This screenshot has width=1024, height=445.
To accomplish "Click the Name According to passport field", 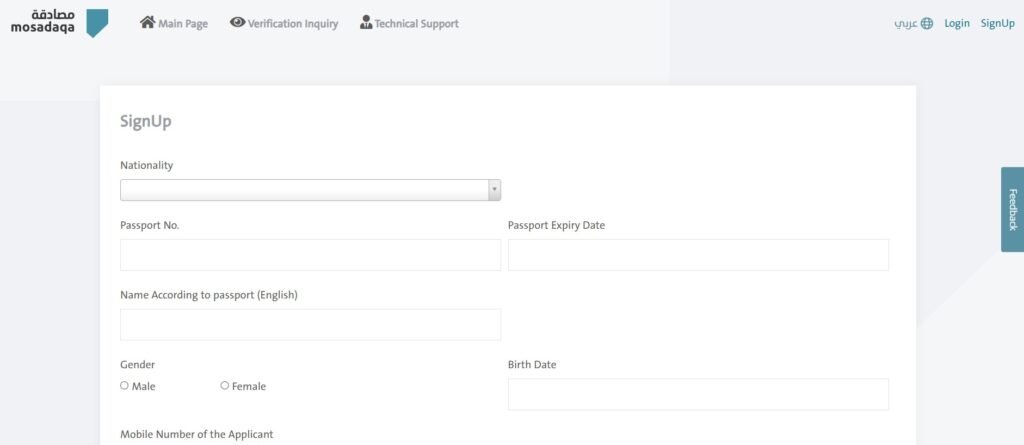I will (310, 325).
